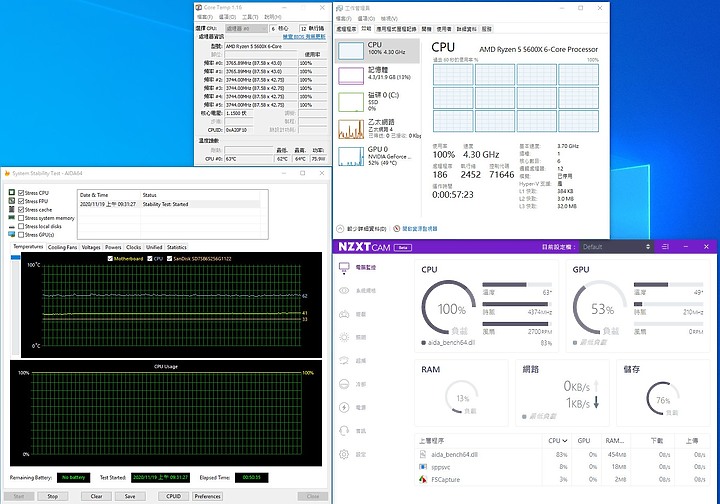Viewport: 720px width, 504px height.
Task: Toggle CPU temperature graph checkbox
Action: click(150, 258)
